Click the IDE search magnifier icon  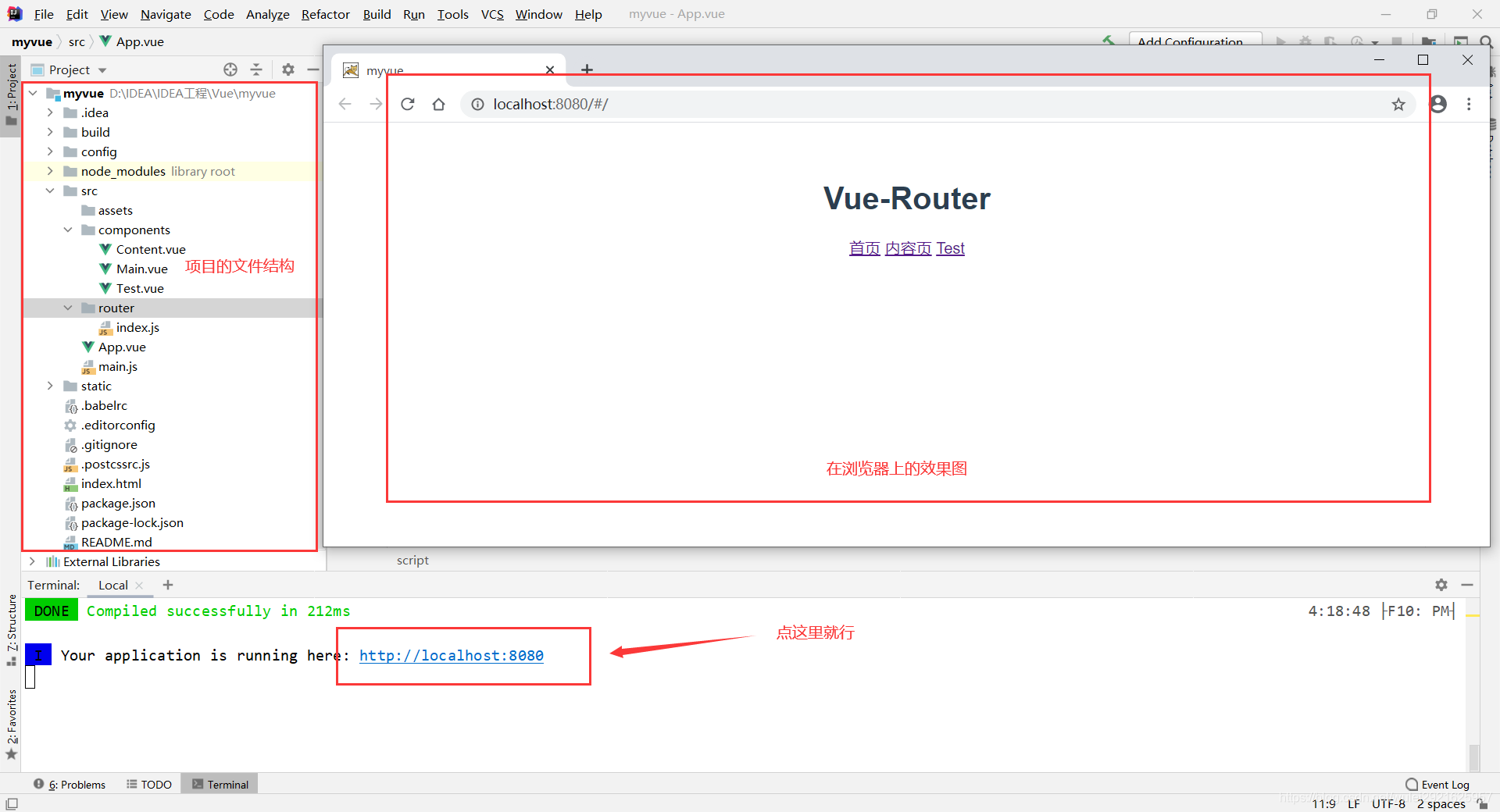coord(1486,41)
